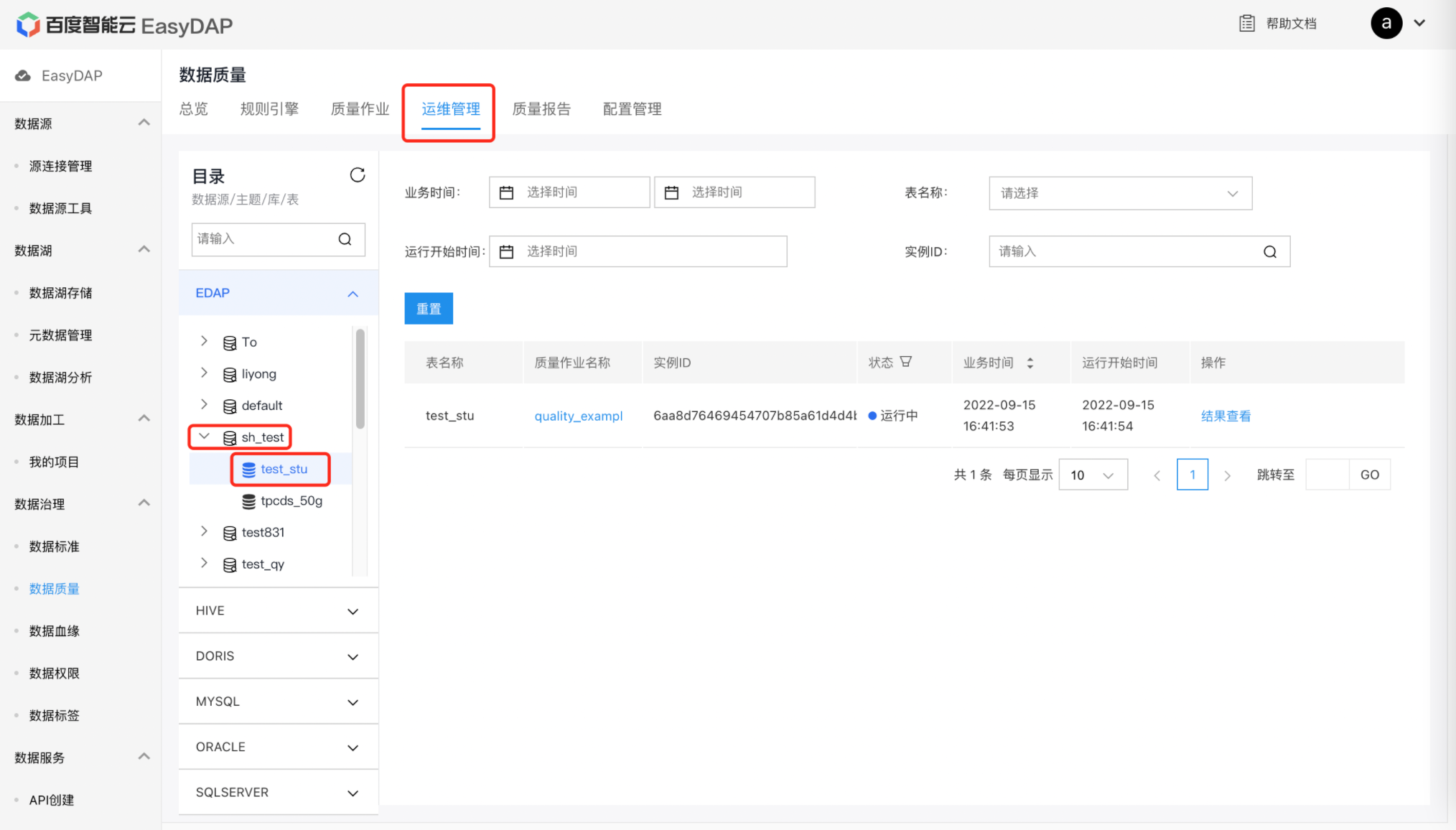
Task: Open 源连接管理 in the sidebar
Action: click(60, 166)
